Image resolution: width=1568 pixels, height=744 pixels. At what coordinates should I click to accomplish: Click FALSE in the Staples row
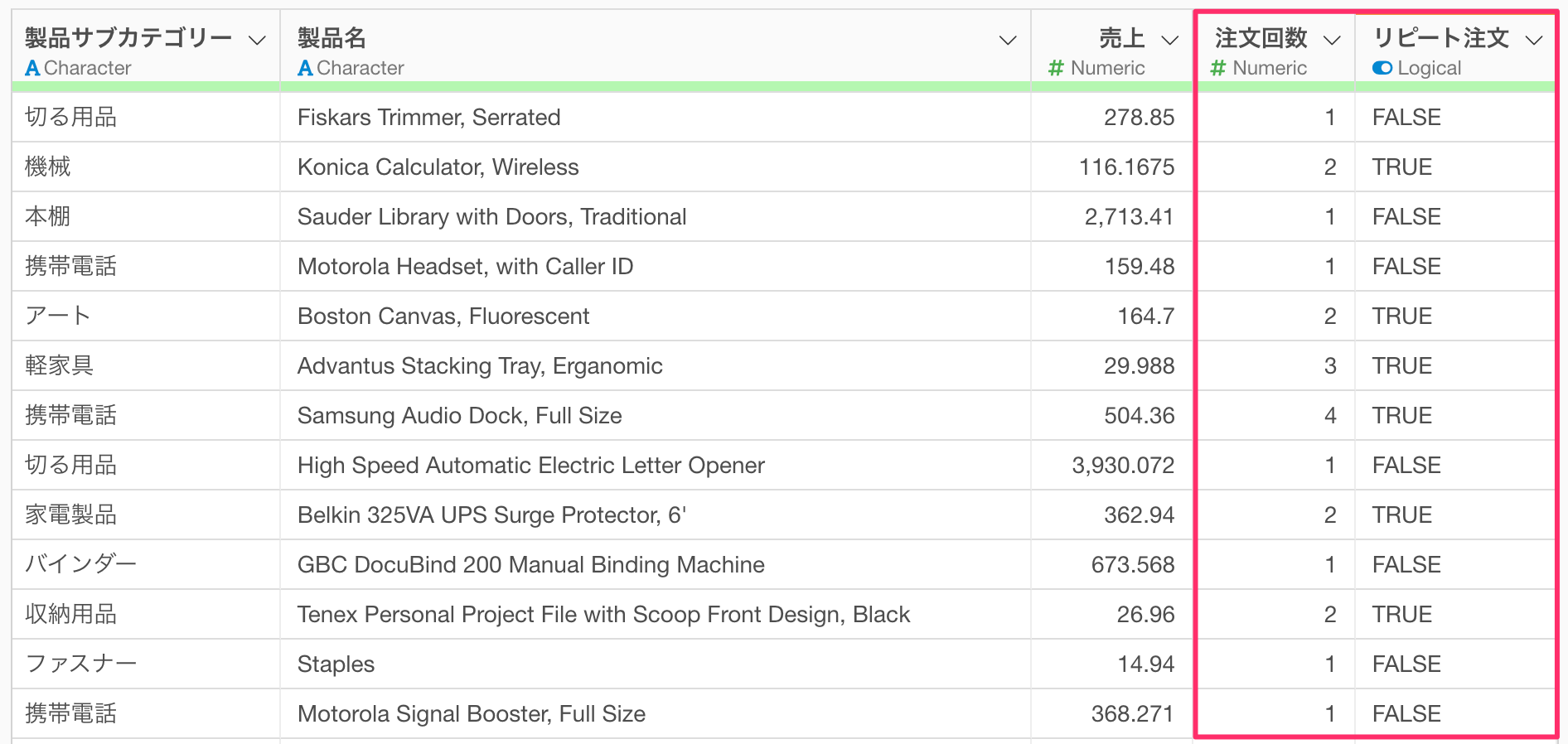1406,664
